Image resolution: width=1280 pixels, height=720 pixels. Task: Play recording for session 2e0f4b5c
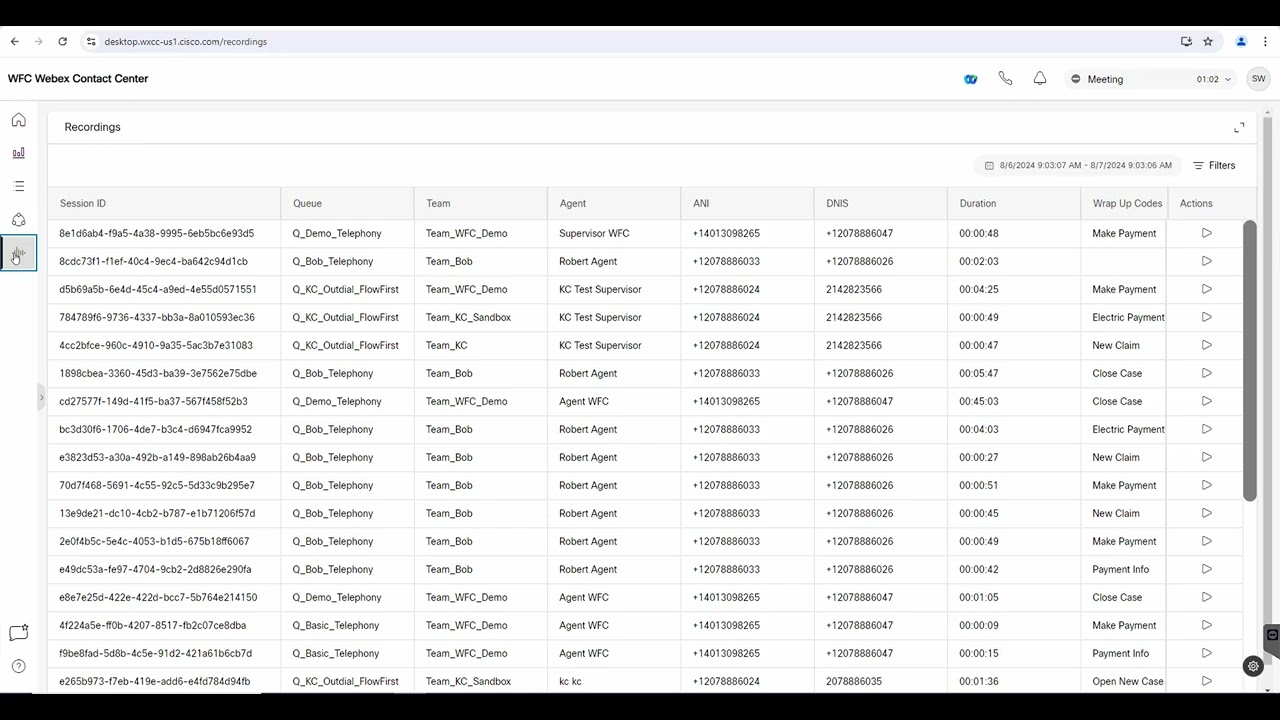[1206, 541]
